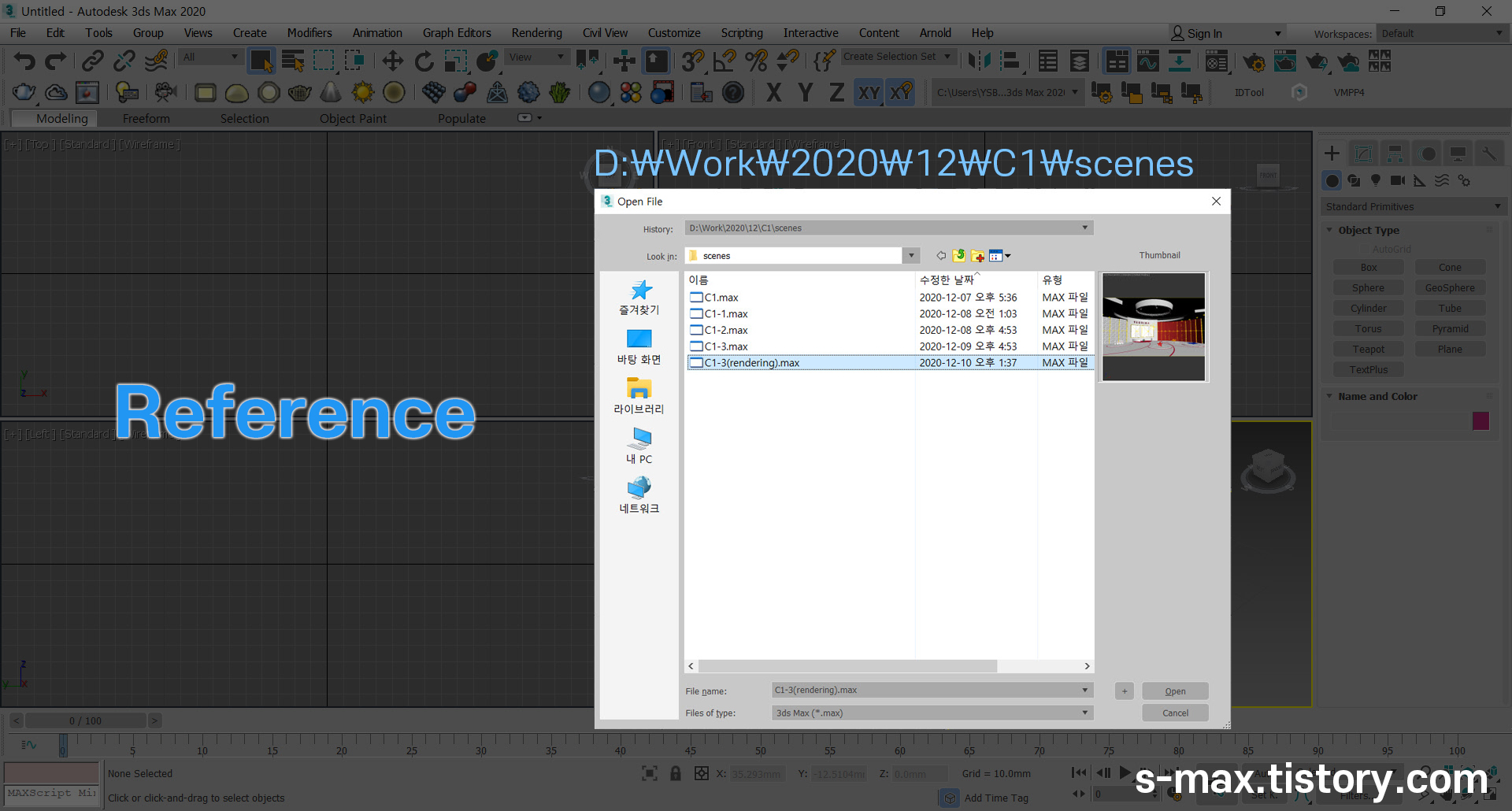Click the scene thumbnail preview
The height and width of the screenshot is (811, 1512).
click(x=1154, y=327)
